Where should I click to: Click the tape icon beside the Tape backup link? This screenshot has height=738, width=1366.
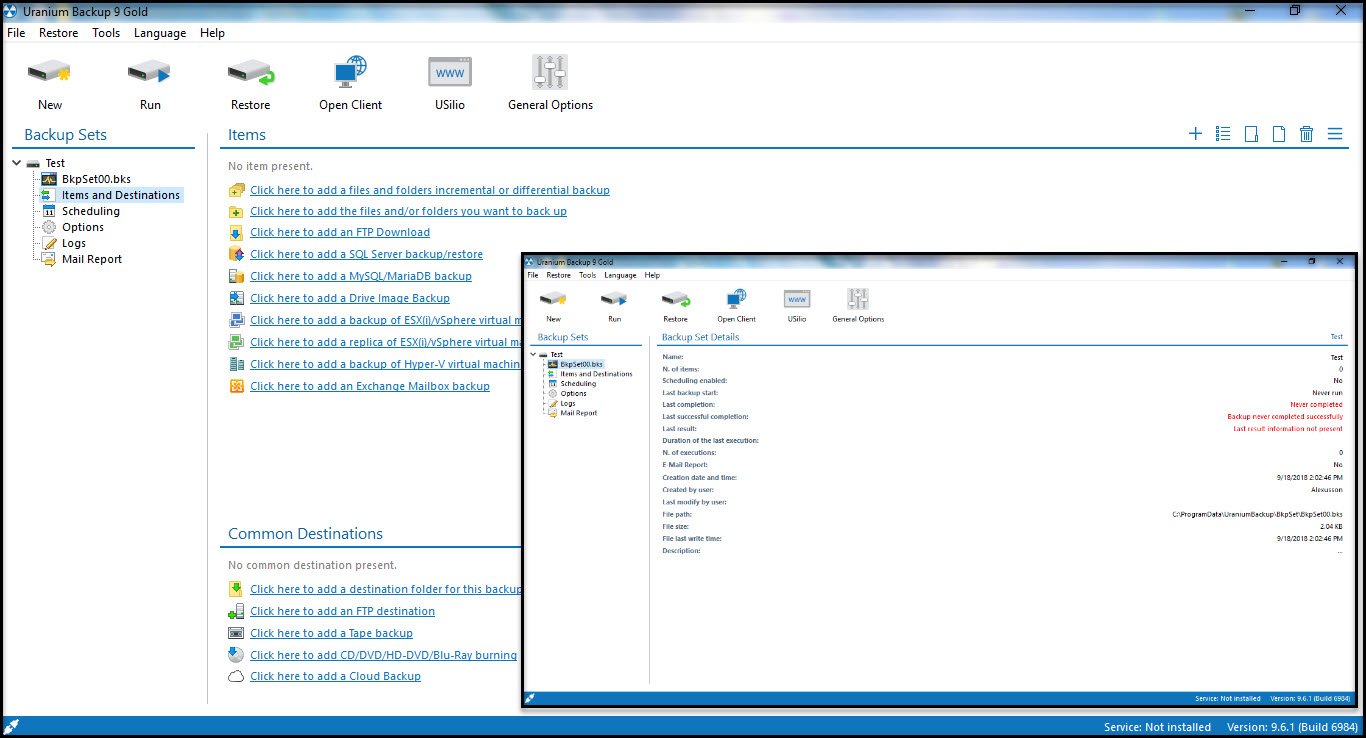point(236,633)
